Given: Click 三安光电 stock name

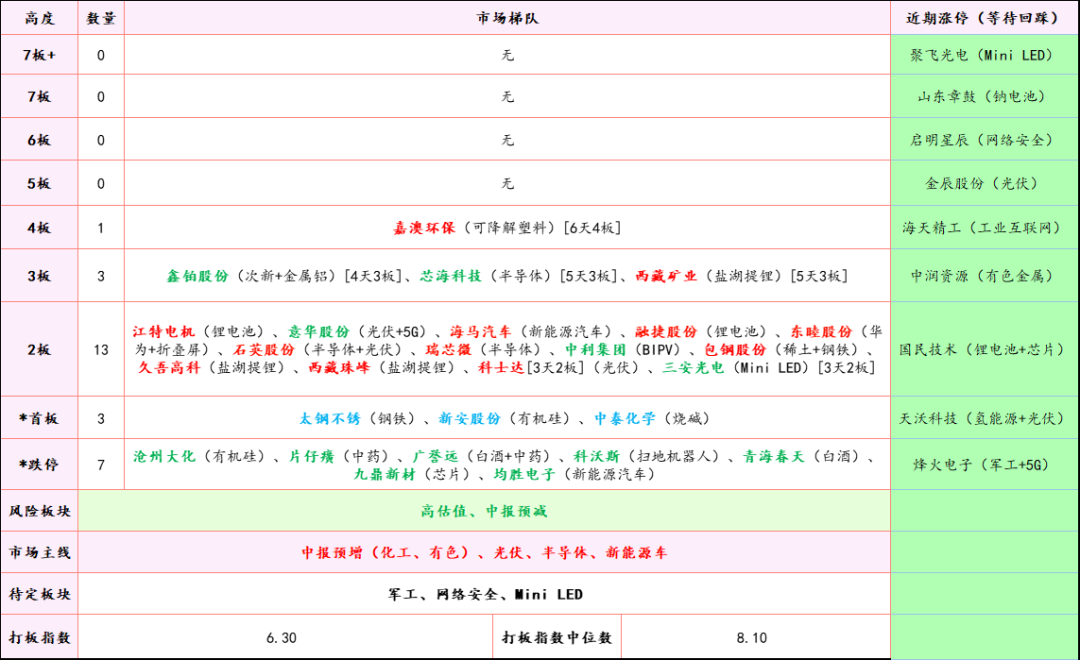Looking at the screenshot, I should coord(693,367).
